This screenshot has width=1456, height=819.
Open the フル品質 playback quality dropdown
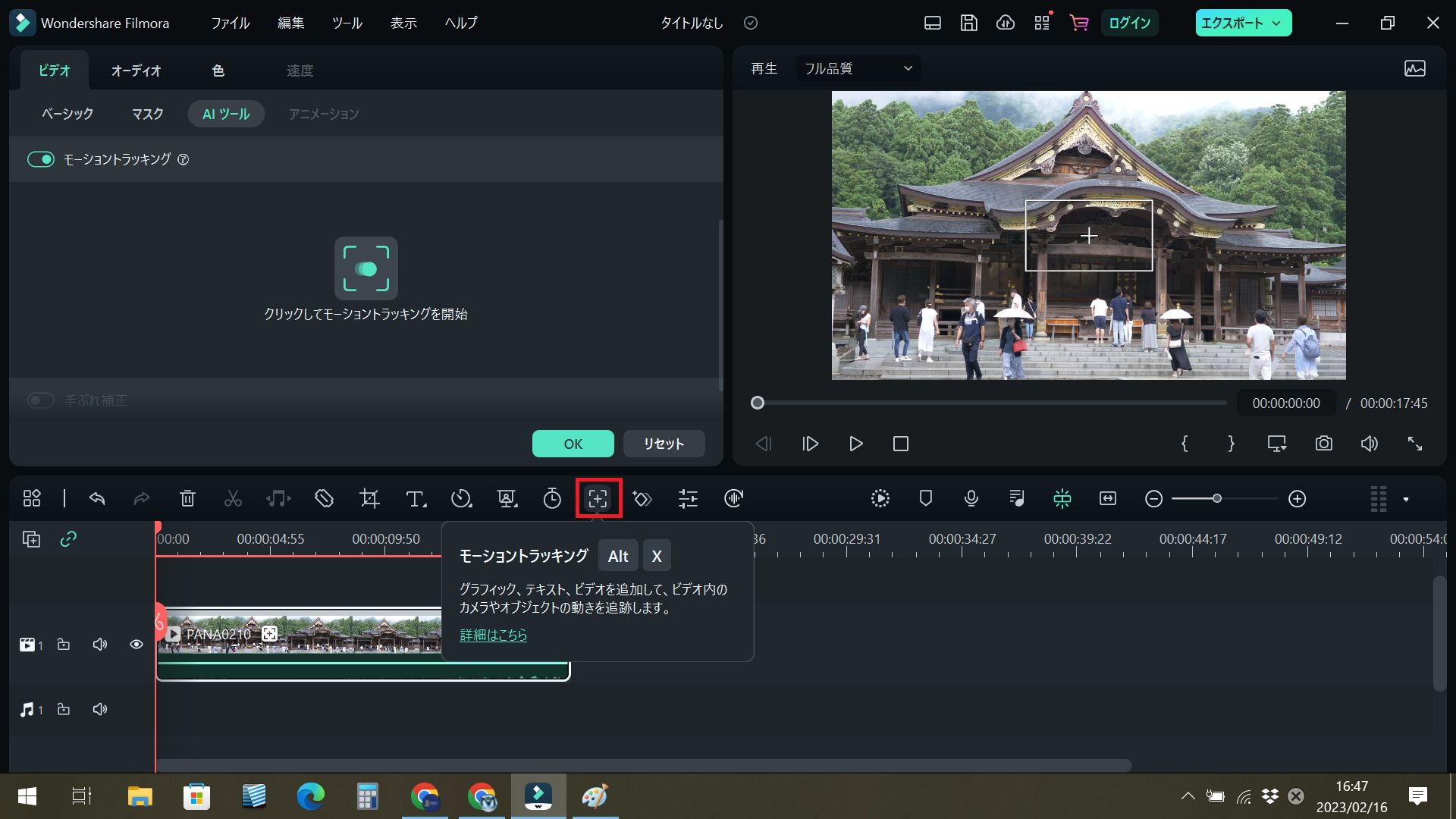[857, 68]
